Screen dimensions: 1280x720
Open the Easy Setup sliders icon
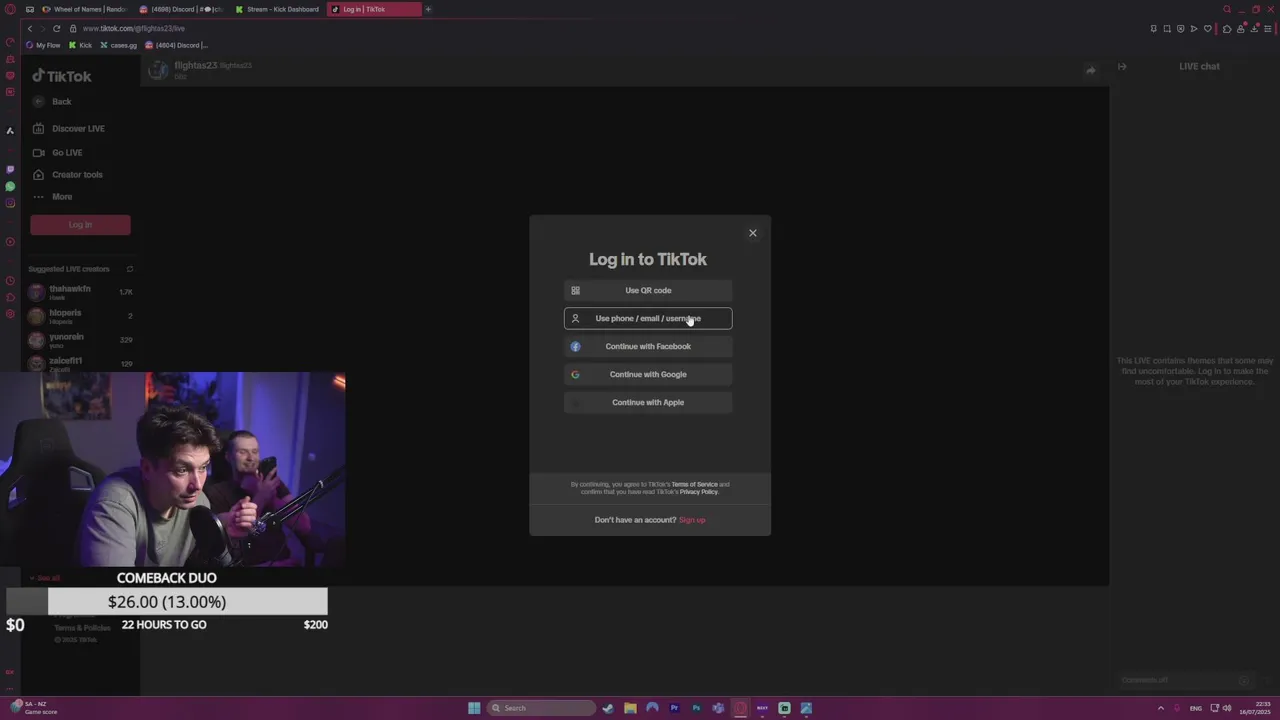pyautogui.click(x=1268, y=28)
